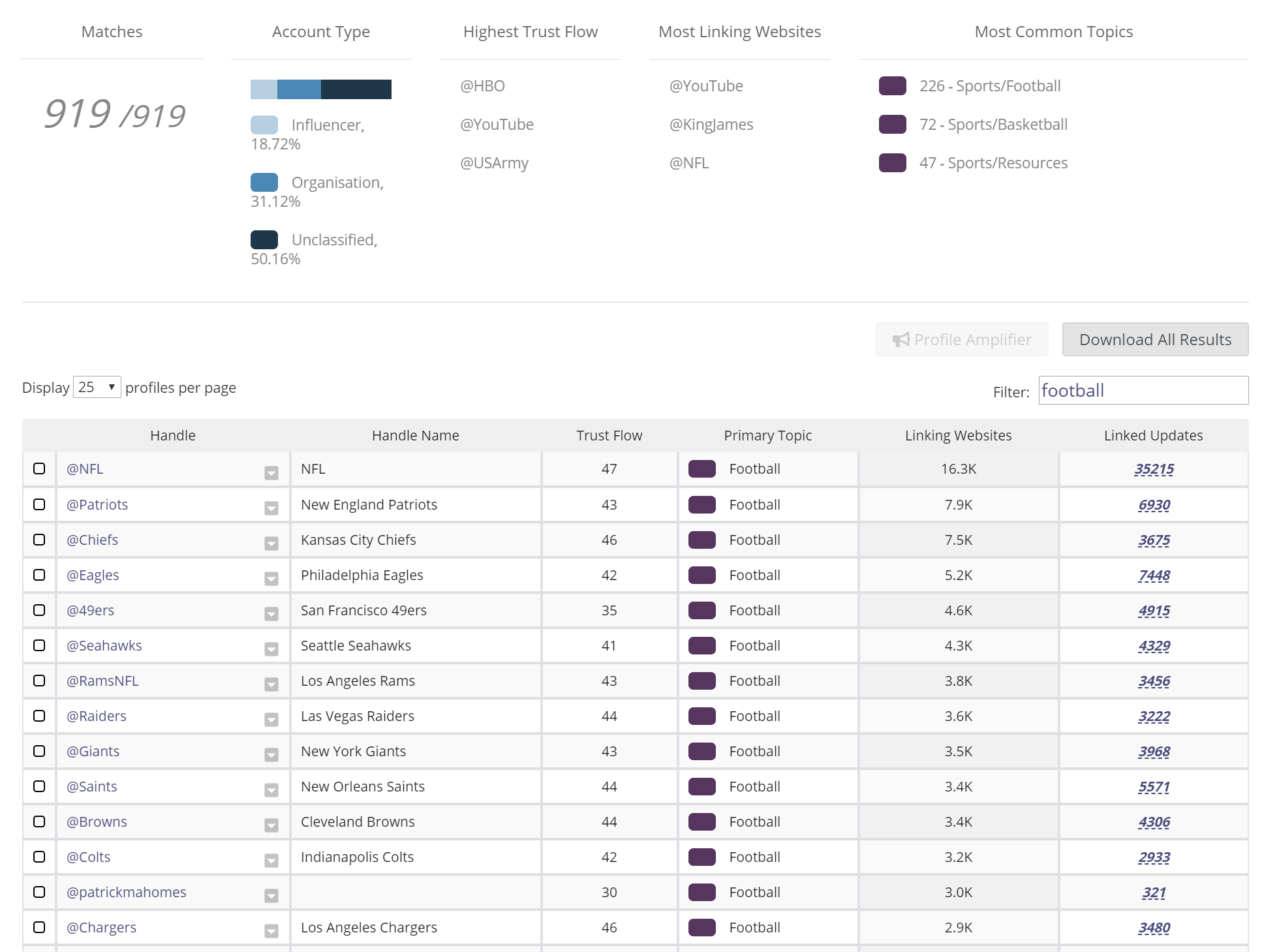
Task: Check the @Chiefs row checkbox
Action: tap(39, 540)
